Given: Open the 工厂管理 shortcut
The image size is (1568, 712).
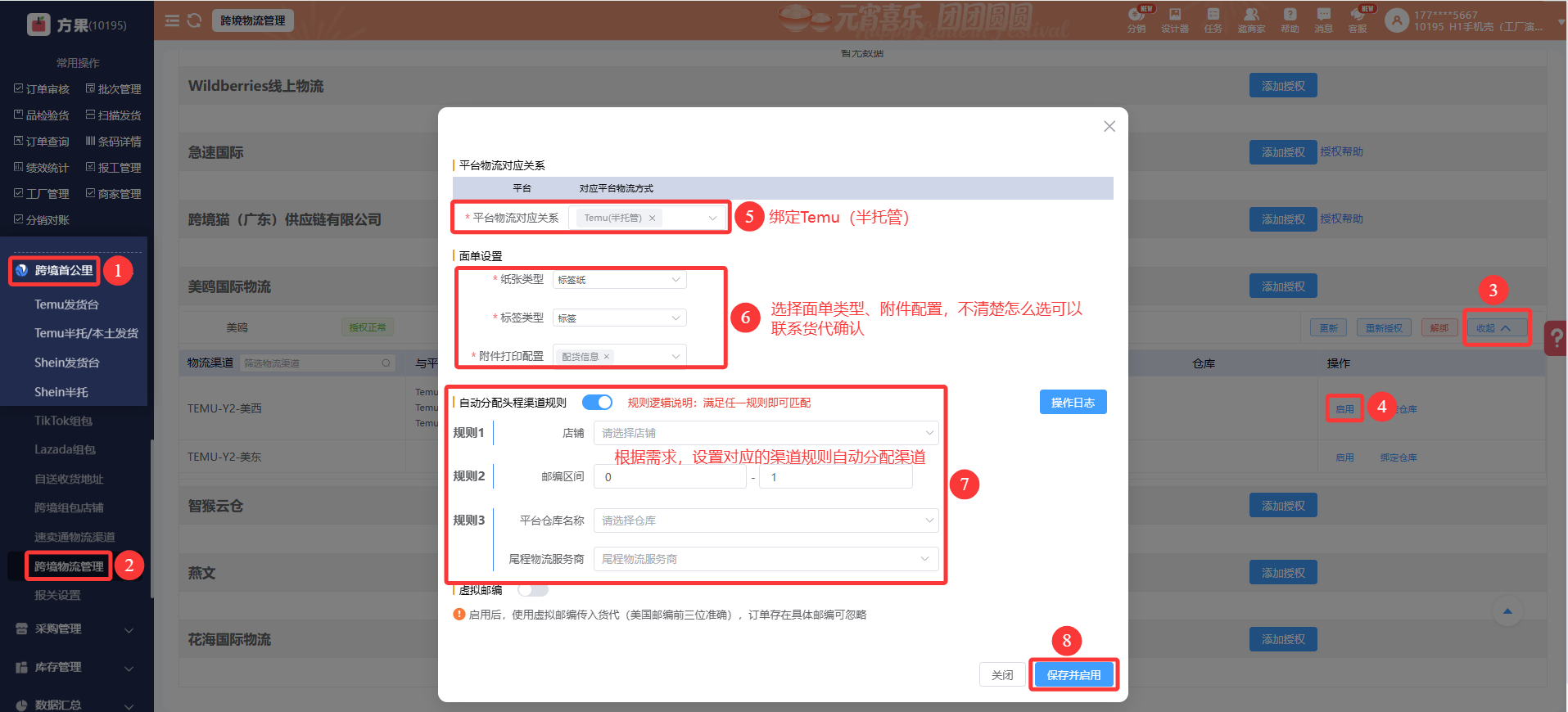Looking at the screenshot, I should coord(42,193).
